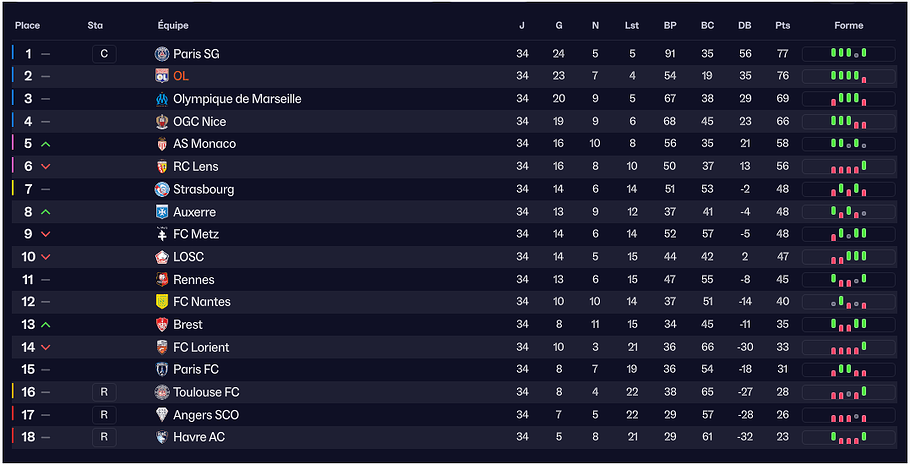The height and width of the screenshot is (464, 910).
Task: Click the green up arrow beside AS Monaco
Action: coord(46,144)
